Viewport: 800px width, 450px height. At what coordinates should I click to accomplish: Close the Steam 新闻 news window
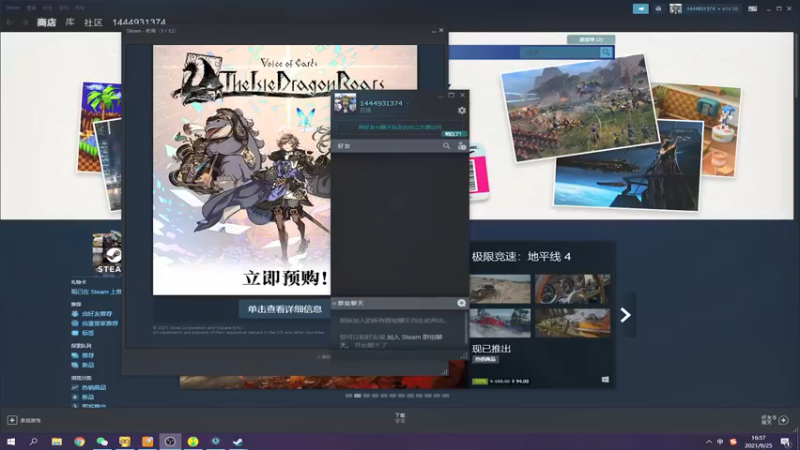click(441, 31)
